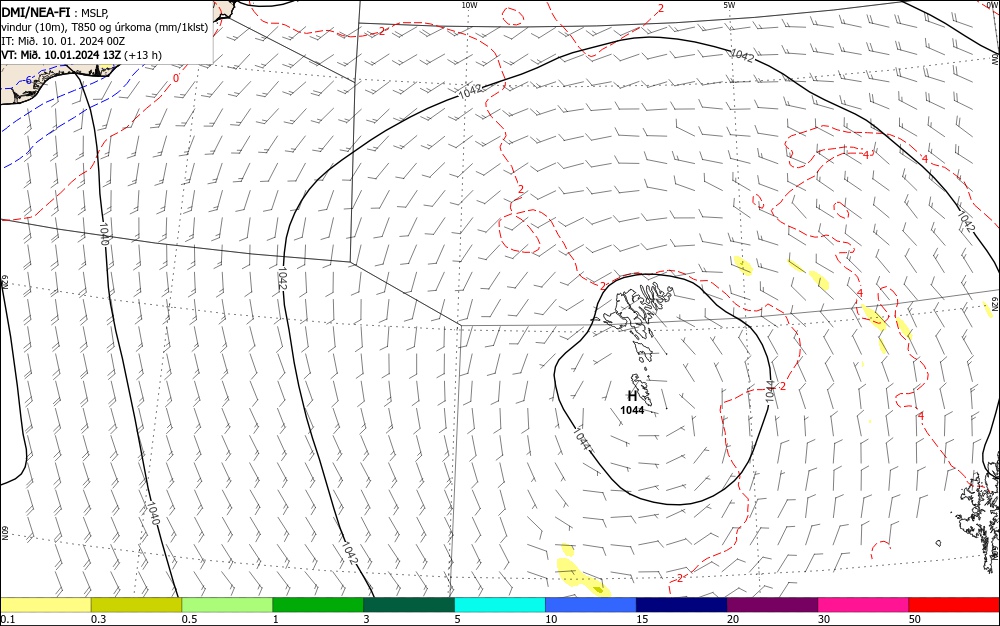Viewport: 1000px width, 626px height.
Task: Click the '0.1' legend value
Action: [8, 619]
